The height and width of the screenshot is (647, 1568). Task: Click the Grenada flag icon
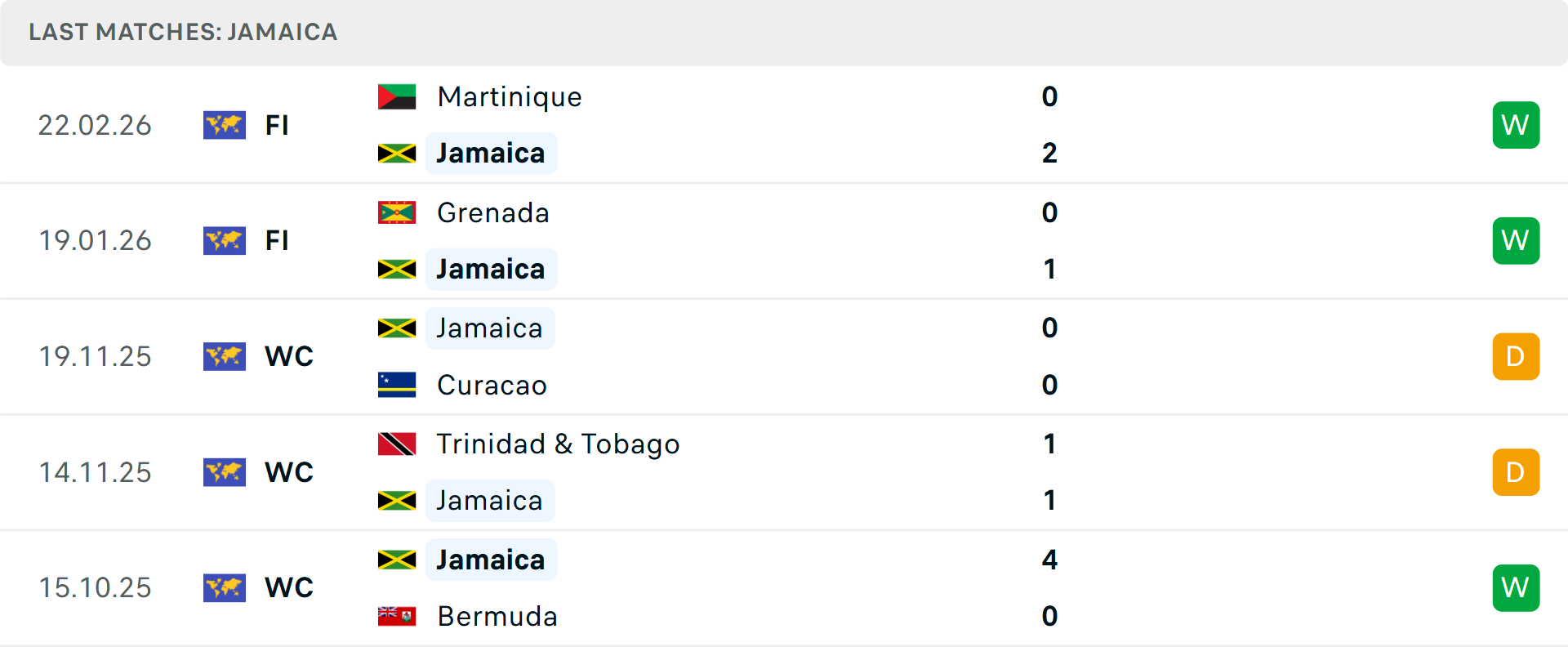pos(397,213)
